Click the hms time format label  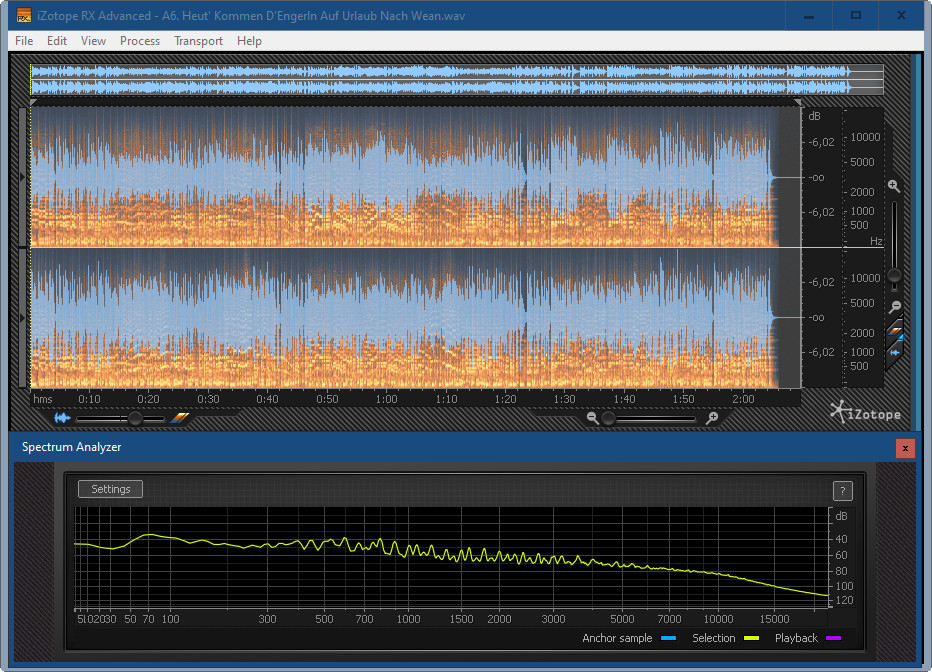[43, 399]
